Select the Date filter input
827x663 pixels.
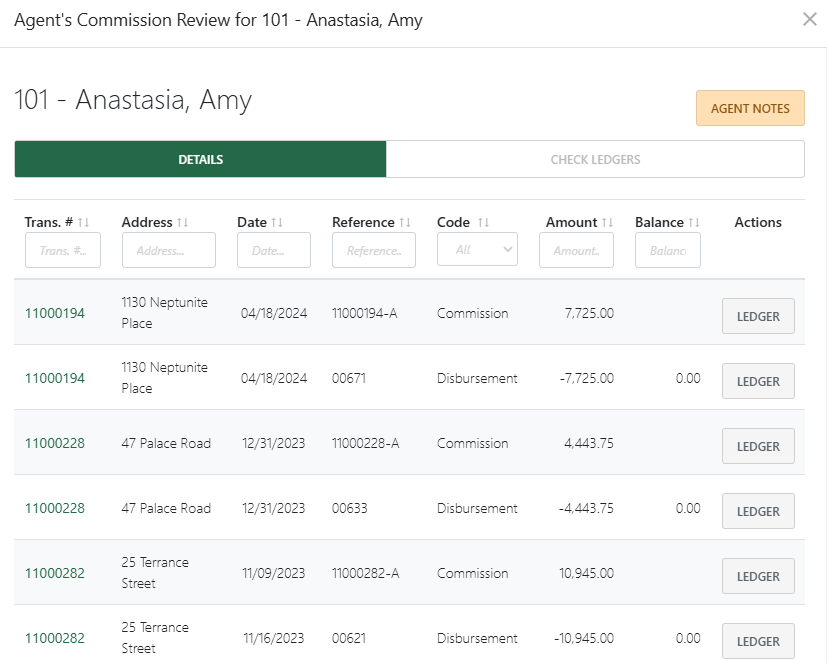pyautogui.click(x=274, y=250)
